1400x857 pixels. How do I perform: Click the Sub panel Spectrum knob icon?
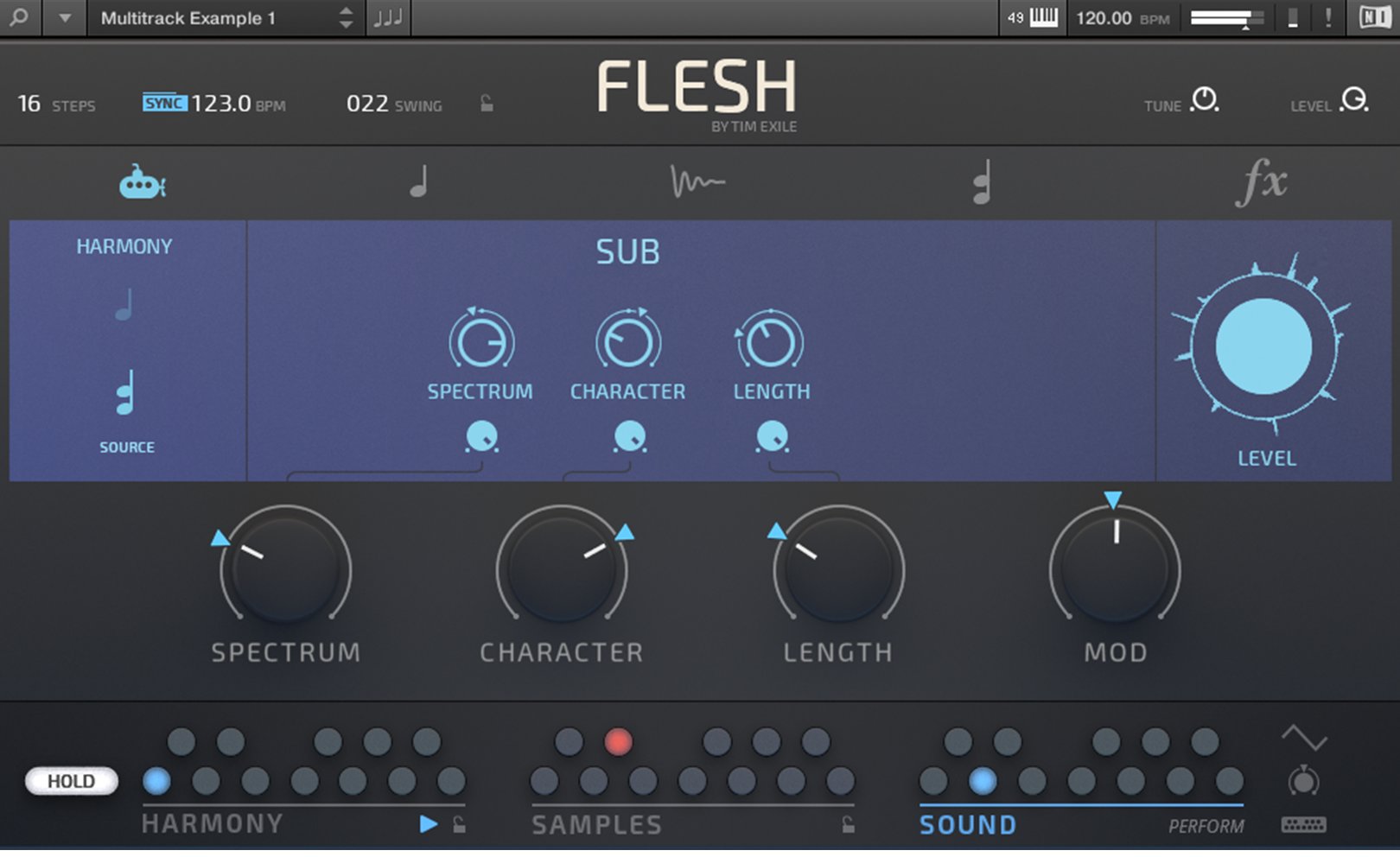point(480,340)
